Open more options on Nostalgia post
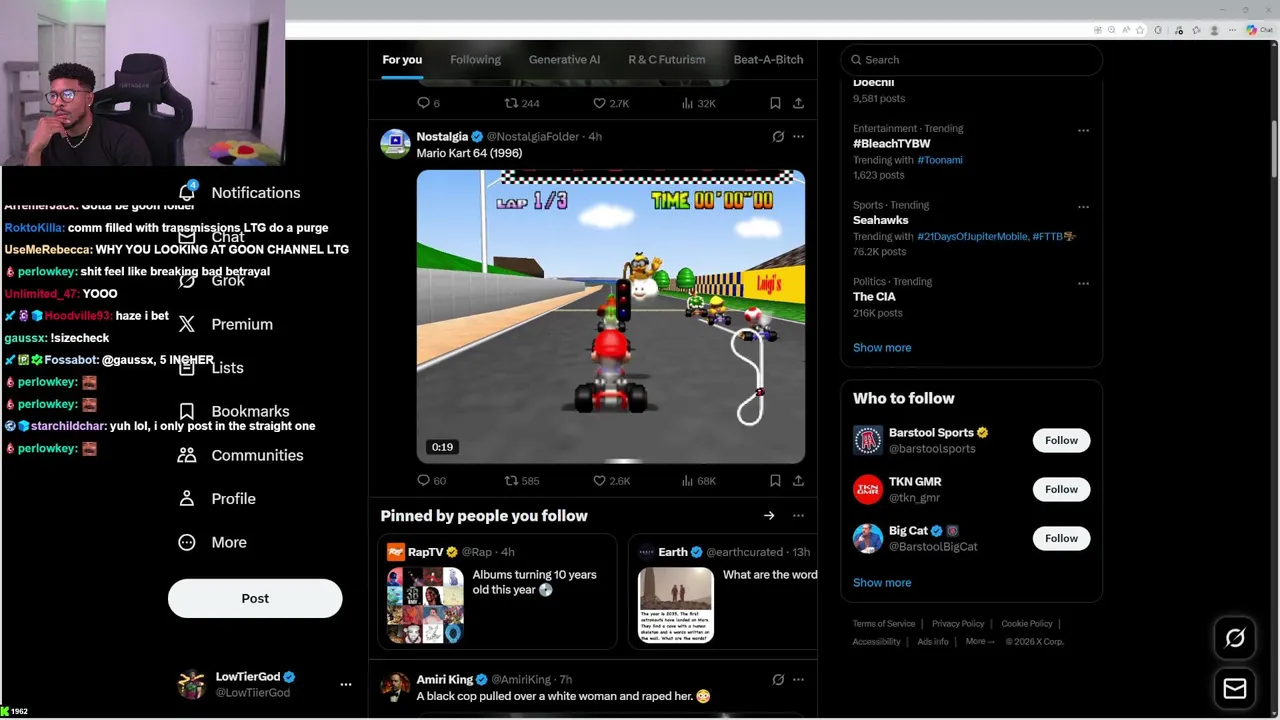The width and height of the screenshot is (1280, 720). pyautogui.click(x=798, y=136)
